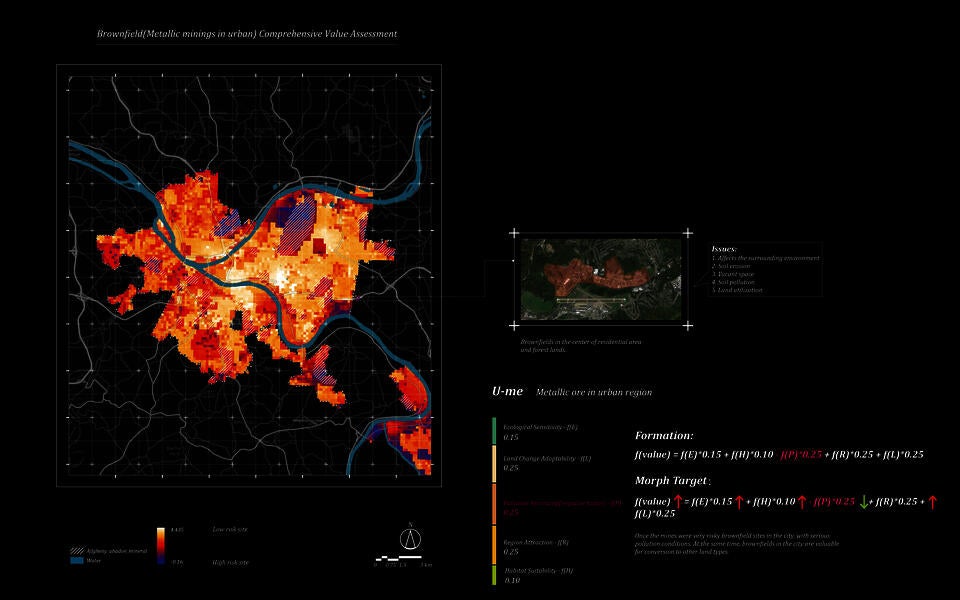Click the red-orange f(P) weight bar
Viewport: 960px width, 600px height.
[494, 504]
